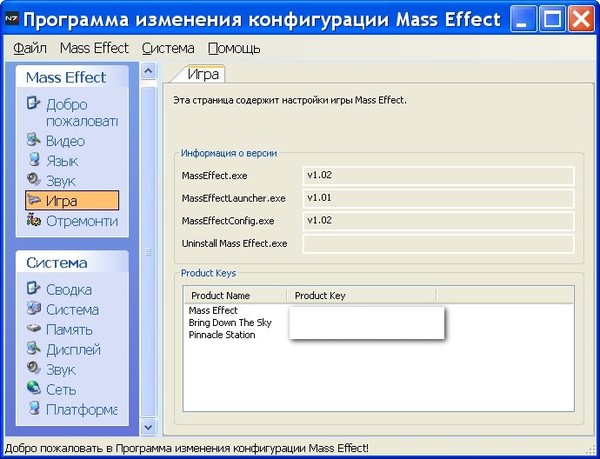Collapse the Система sidebar group header

72,262
